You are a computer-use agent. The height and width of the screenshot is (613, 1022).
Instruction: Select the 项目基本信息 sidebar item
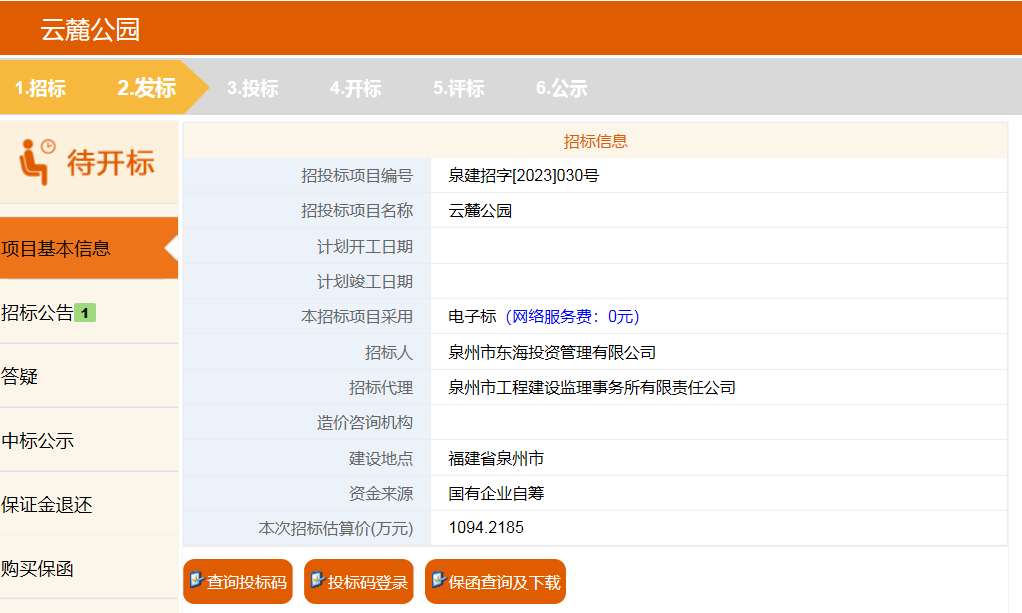pyautogui.click(x=56, y=249)
